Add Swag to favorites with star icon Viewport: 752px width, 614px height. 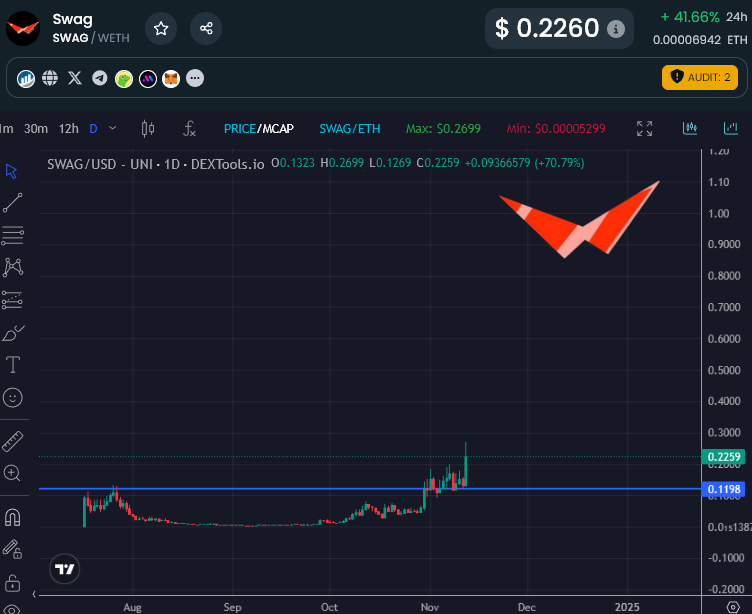point(161,28)
